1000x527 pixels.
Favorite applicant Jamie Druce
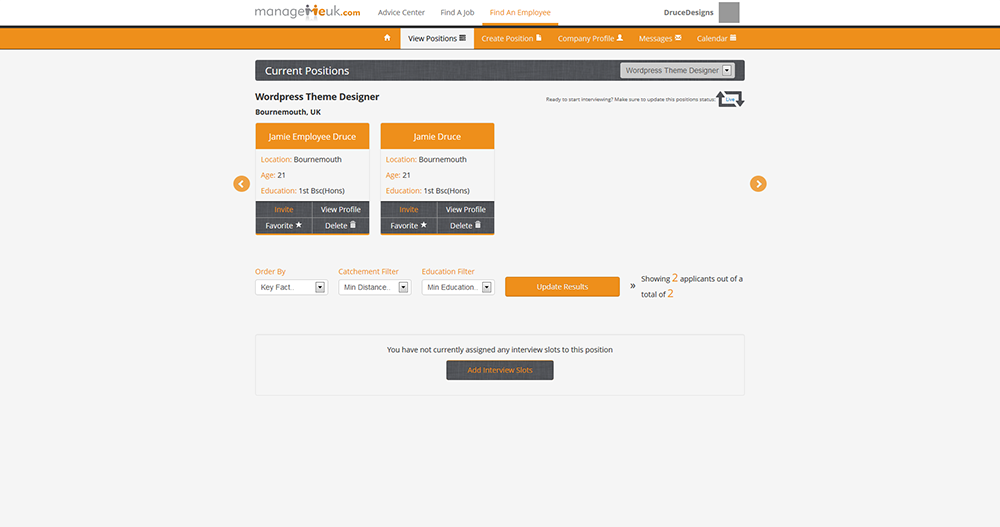[408, 226]
